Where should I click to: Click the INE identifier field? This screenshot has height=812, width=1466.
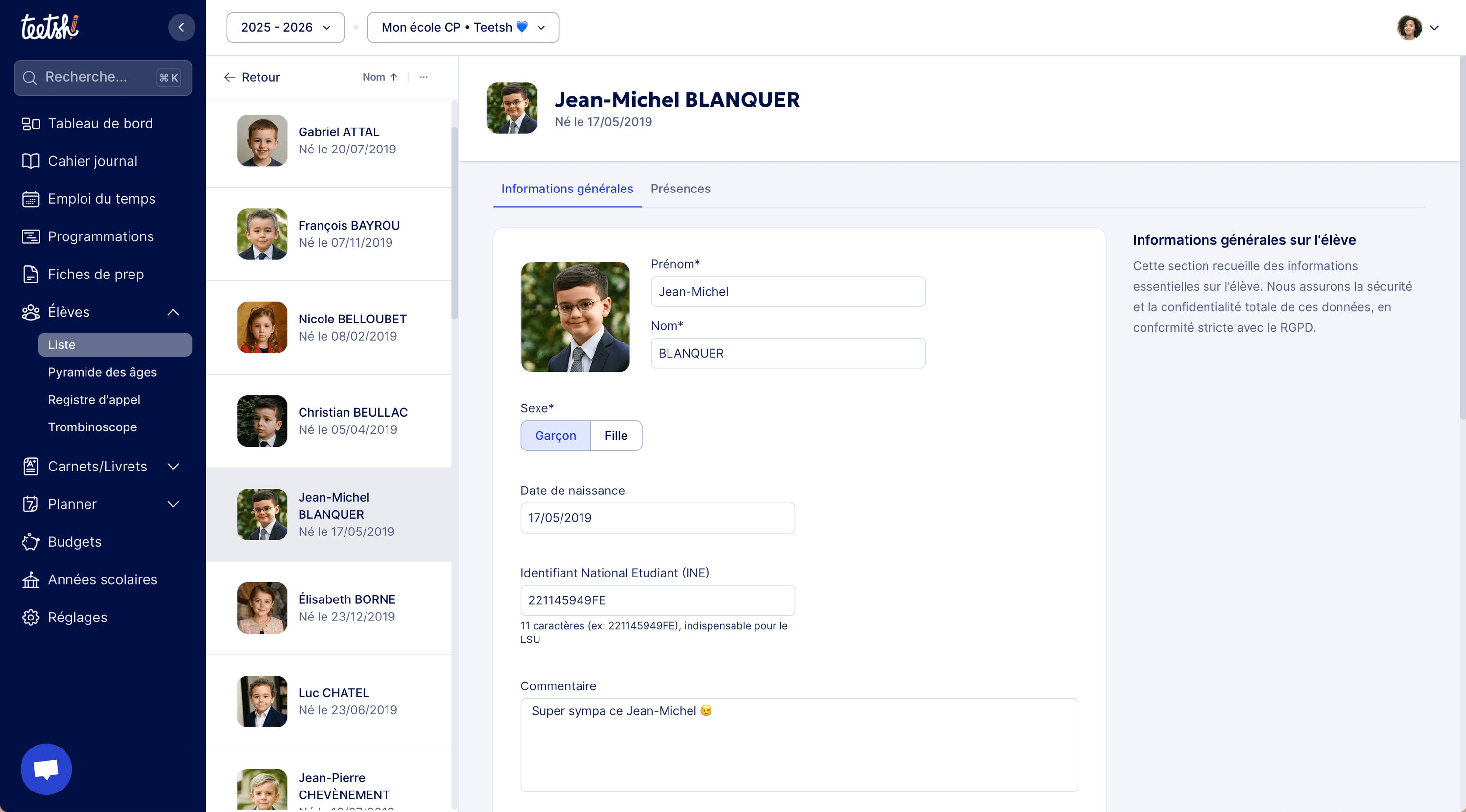click(x=657, y=600)
